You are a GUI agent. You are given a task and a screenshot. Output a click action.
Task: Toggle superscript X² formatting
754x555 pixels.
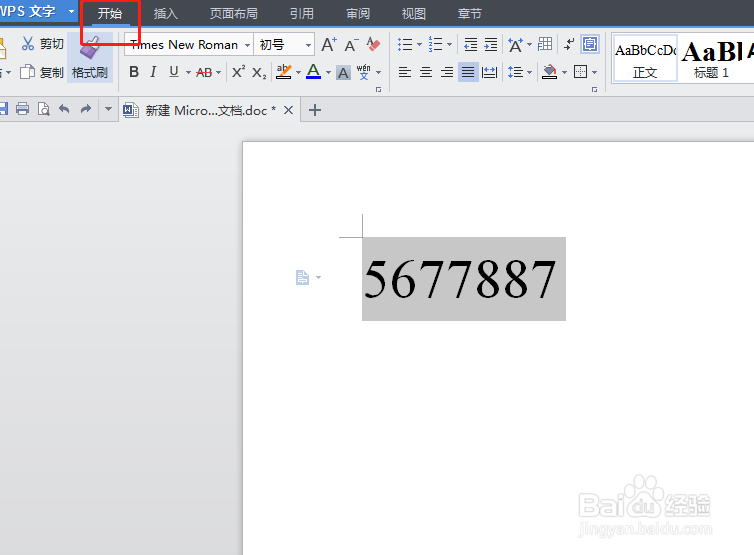coord(238,72)
